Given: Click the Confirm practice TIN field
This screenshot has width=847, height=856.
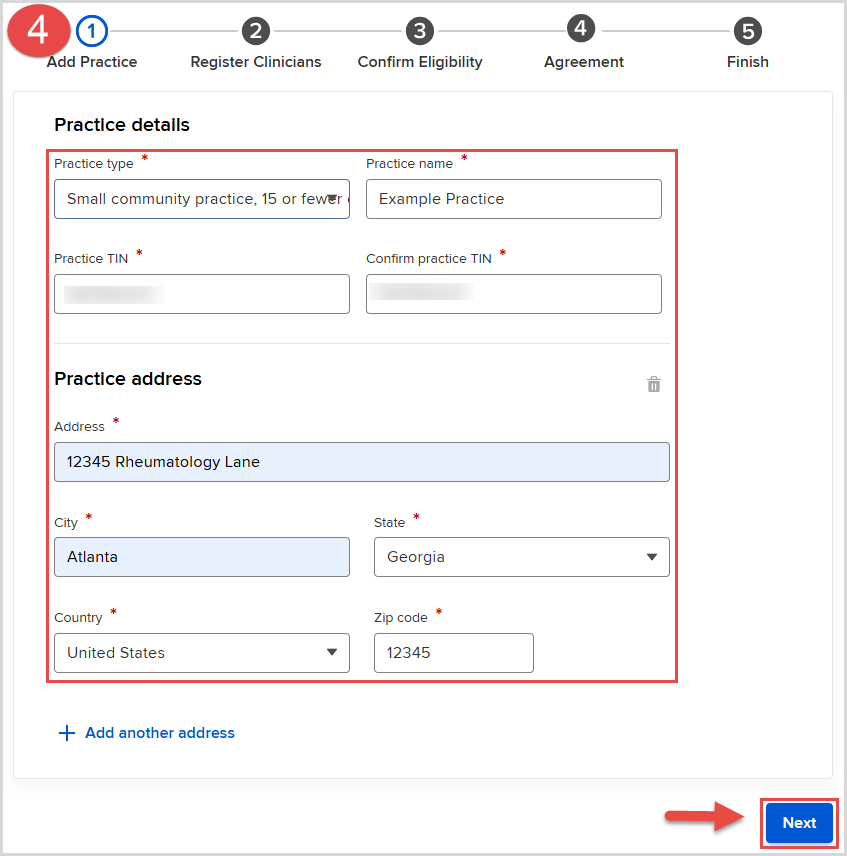Looking at the screenshot, I should click(514, 294).
